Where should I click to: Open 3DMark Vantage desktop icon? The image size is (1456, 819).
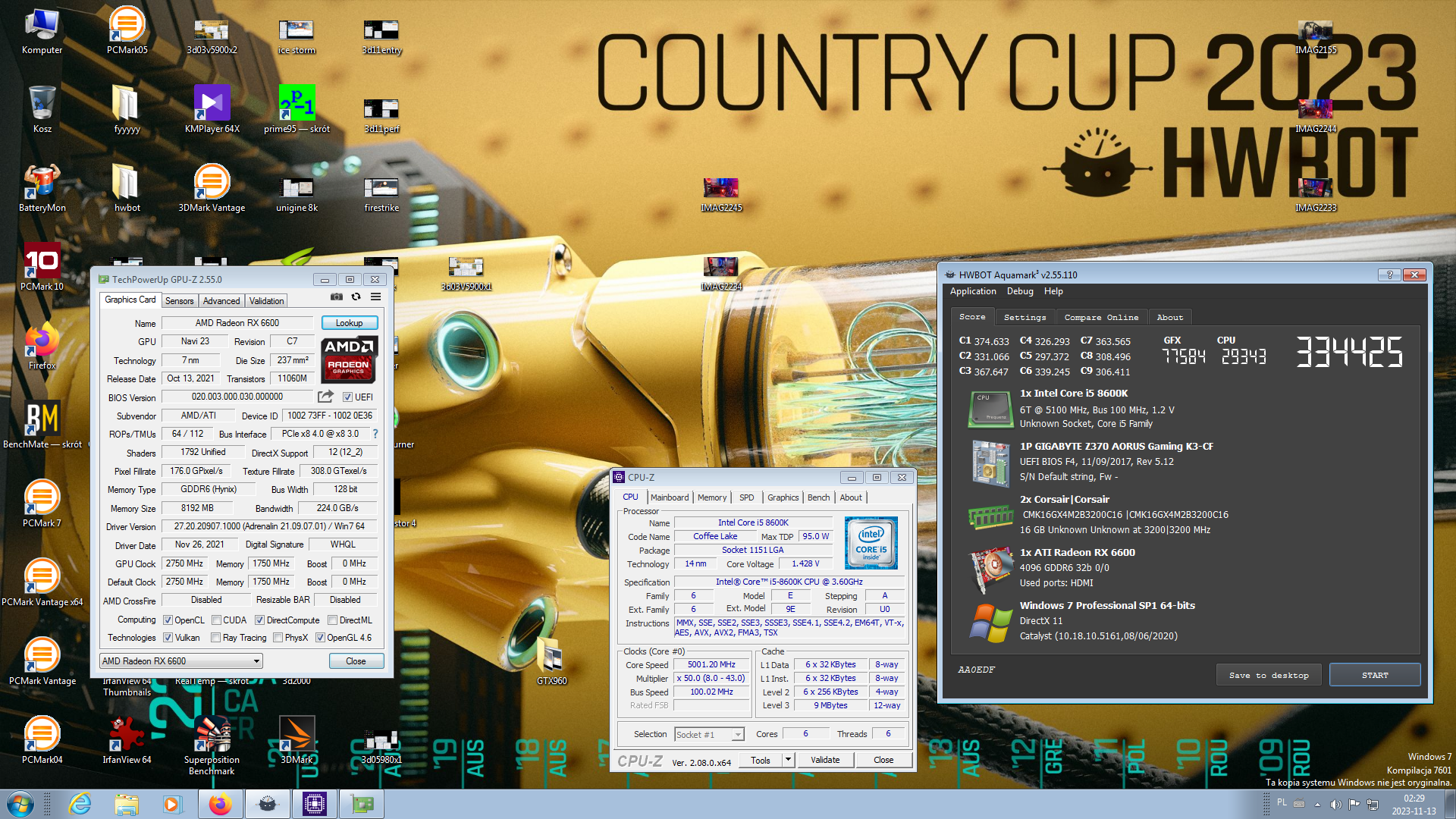pos(212,188)
